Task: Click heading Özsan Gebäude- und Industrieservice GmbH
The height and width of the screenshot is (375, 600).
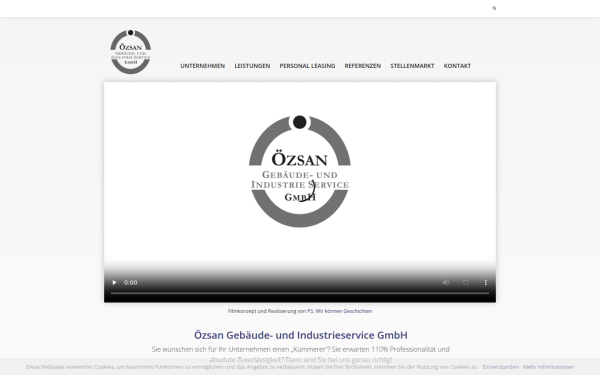Action: click(x=300, y=335)
